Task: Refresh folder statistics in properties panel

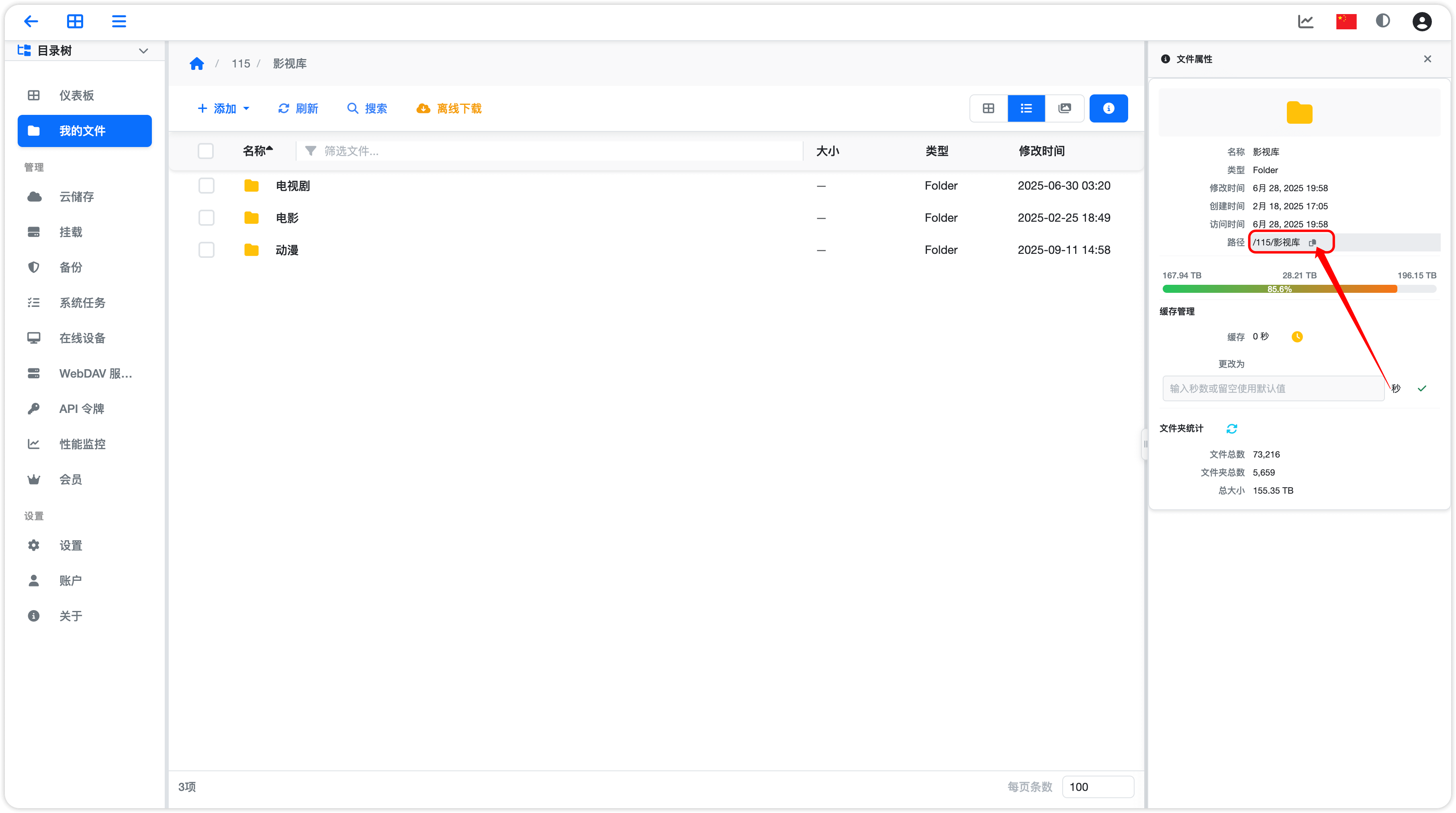Action: click(x=1231, y=429)
